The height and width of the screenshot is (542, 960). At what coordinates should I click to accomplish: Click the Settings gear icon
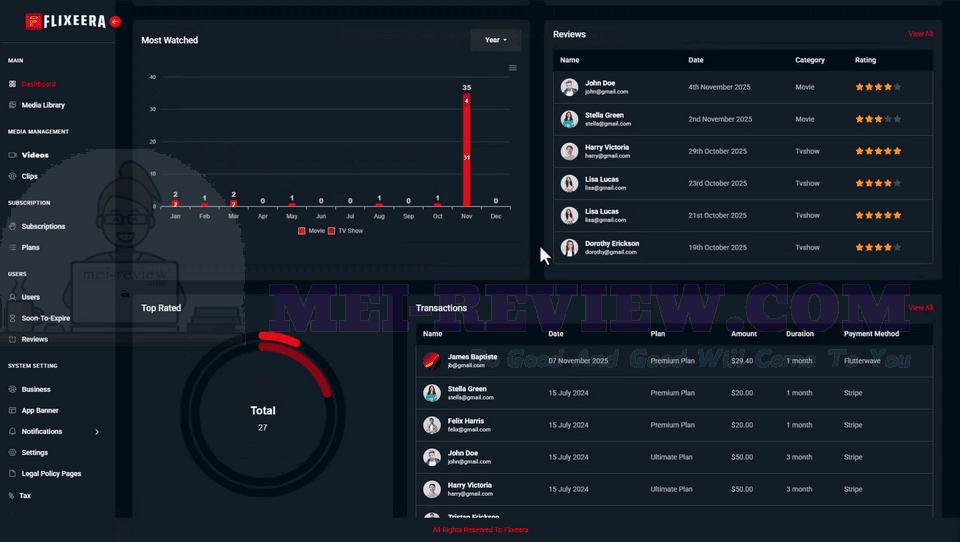click(12, 453)
